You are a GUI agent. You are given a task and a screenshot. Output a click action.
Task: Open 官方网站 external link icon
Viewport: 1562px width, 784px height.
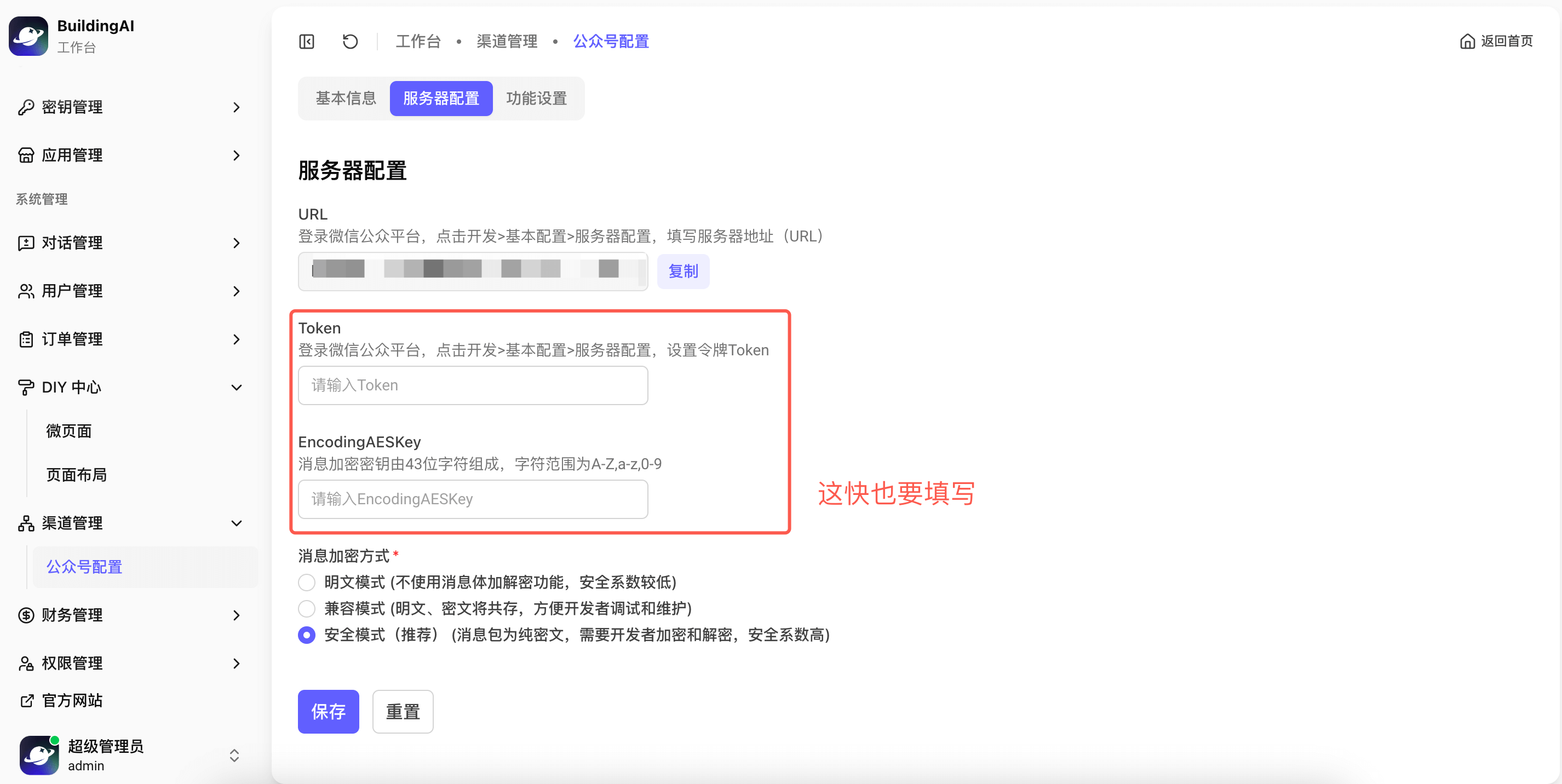(x=26, y=701)
